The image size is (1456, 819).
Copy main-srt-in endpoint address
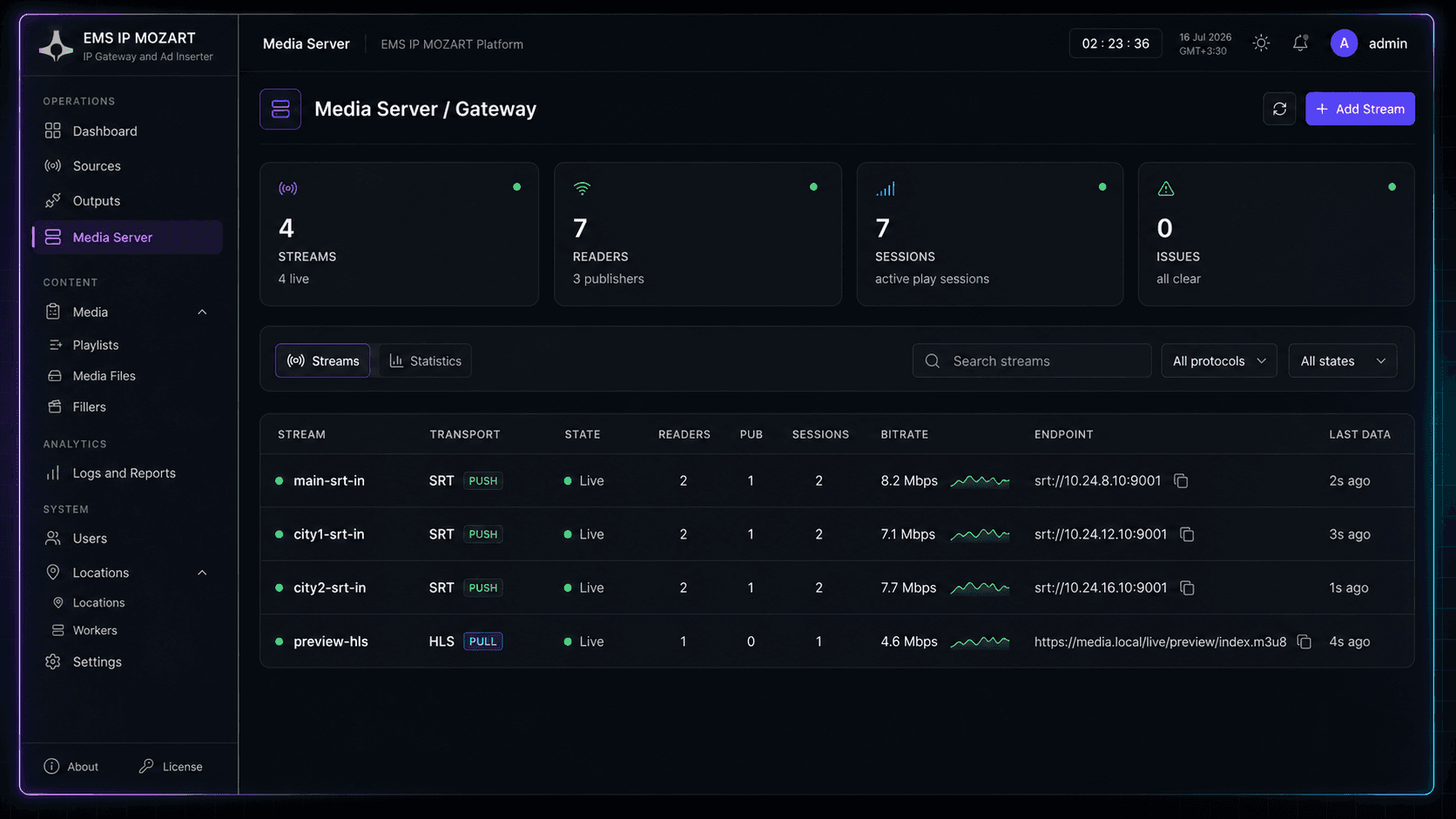(1181, 480)
